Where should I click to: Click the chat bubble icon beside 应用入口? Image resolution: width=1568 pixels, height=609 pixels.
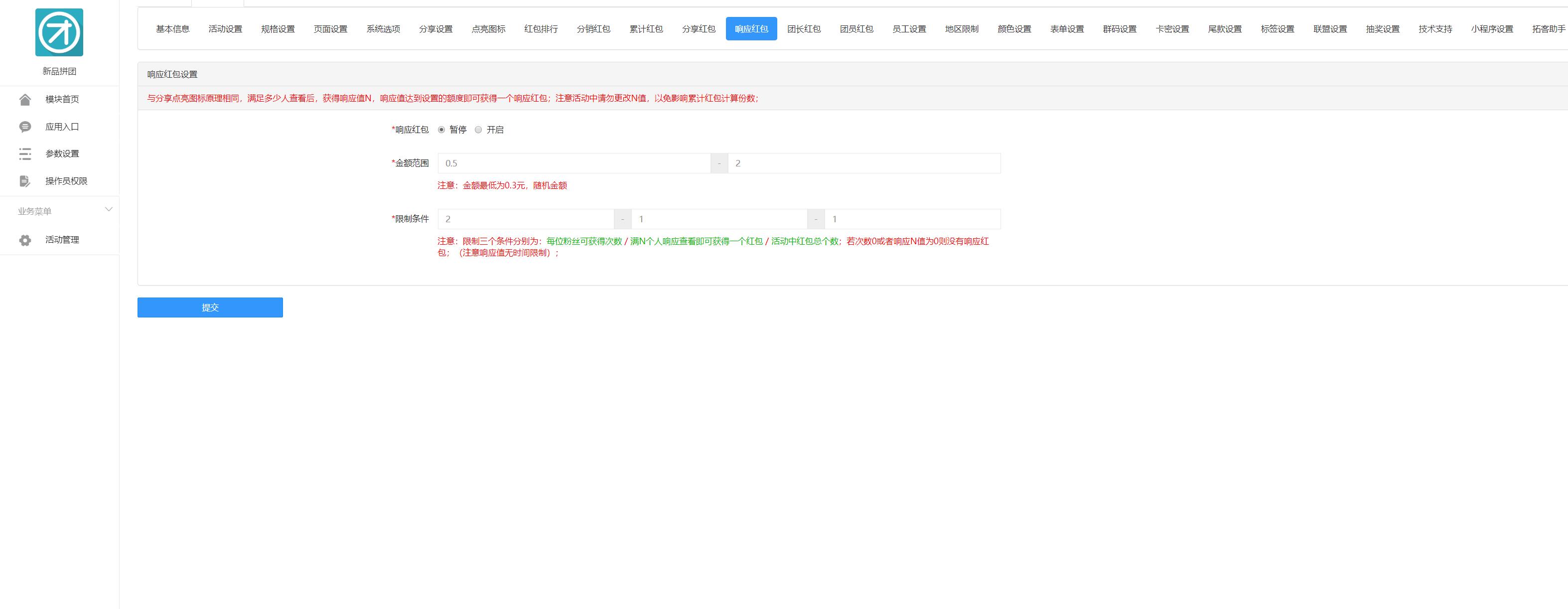pos(25,127)
